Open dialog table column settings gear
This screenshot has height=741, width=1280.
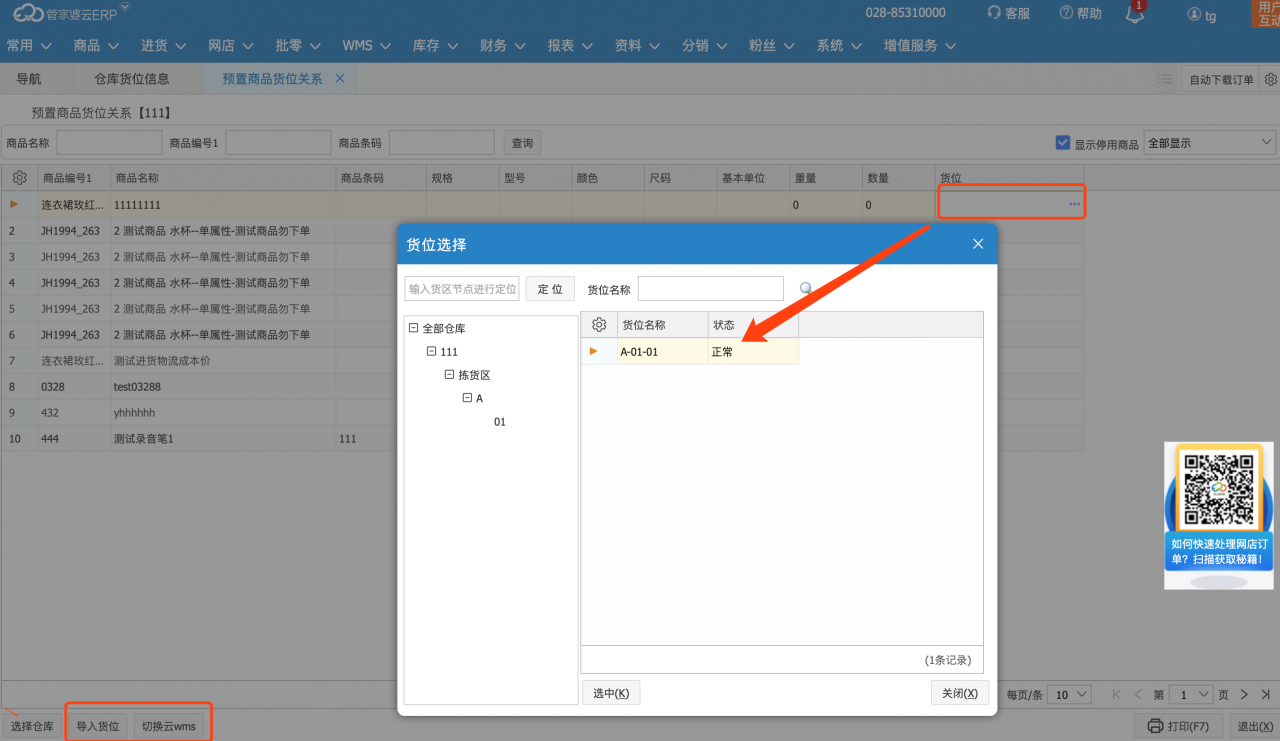[599, 325]
